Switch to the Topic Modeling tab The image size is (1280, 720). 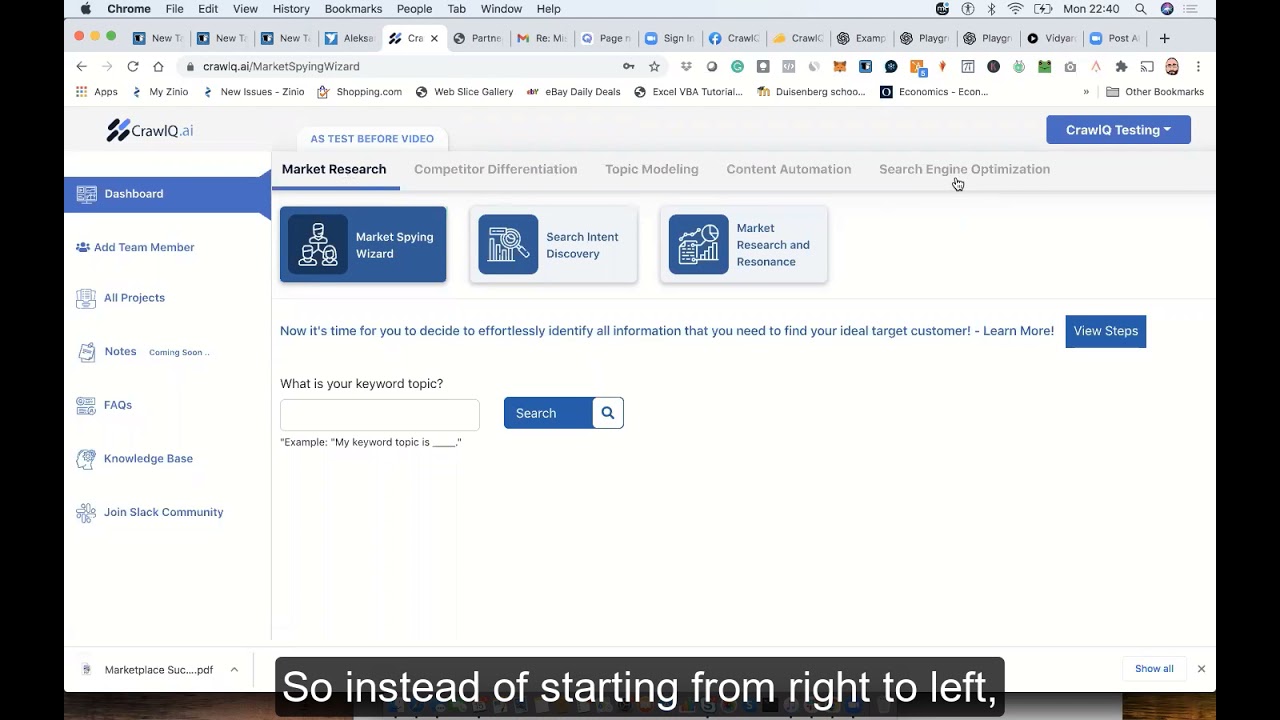(x=651, y=169)
